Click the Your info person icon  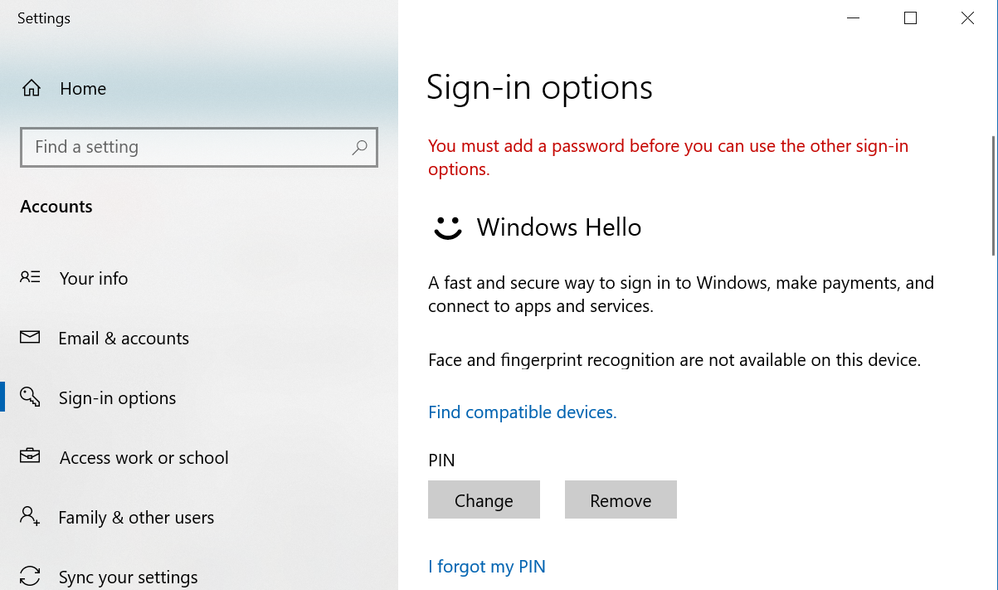tap(30, 278)
